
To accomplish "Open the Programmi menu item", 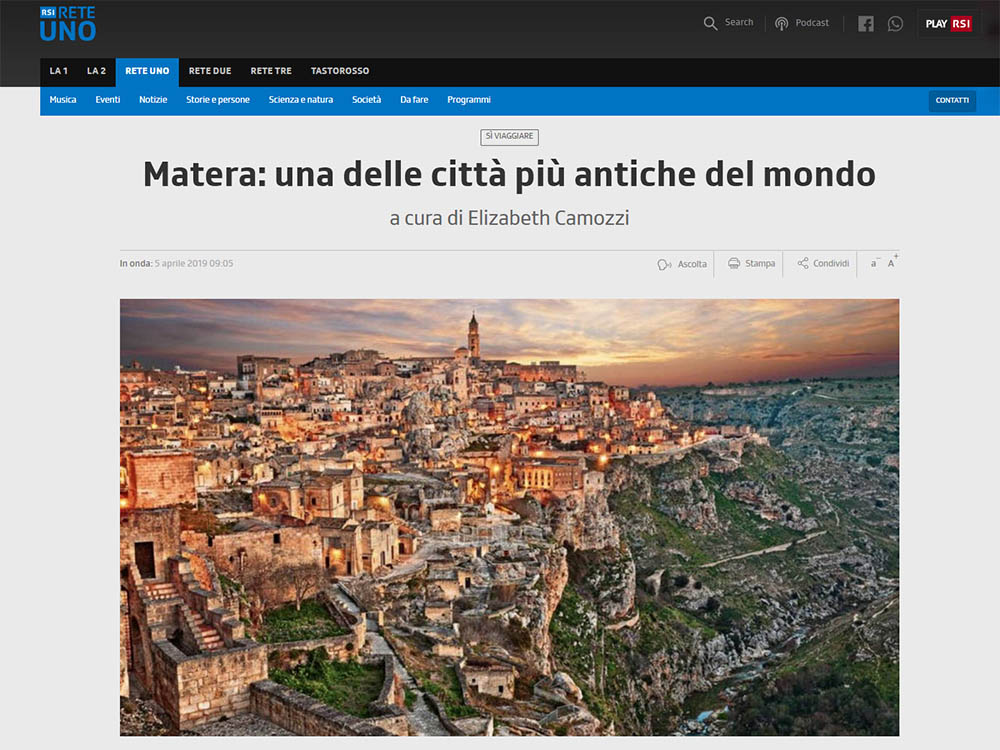I will click(469, 100).
